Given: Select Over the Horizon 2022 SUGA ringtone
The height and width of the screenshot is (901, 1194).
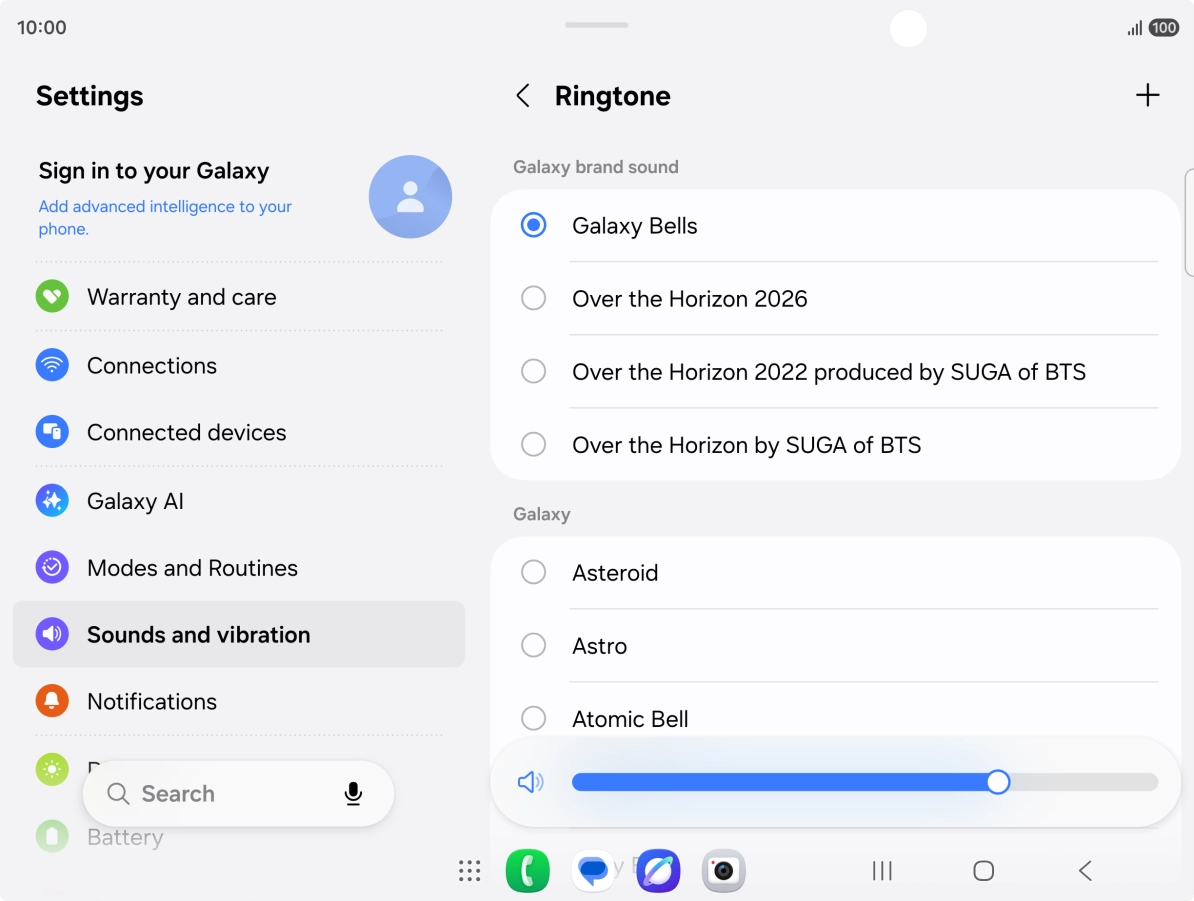Looking at the screenshot, I should tap(835, 372).
